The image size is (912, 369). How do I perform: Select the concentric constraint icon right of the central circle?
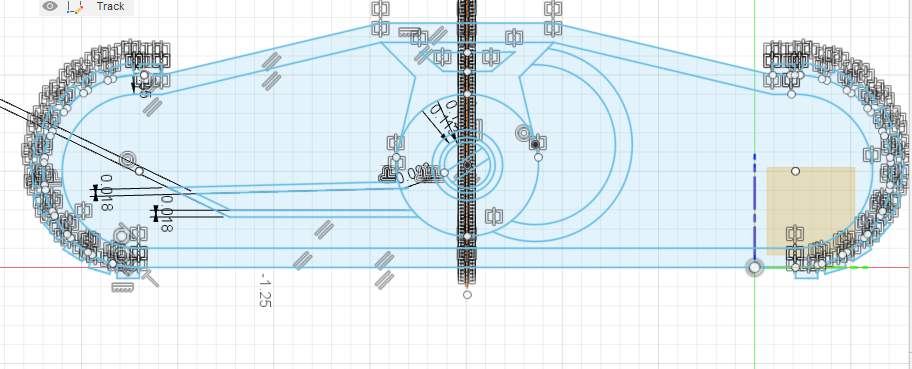[x=522, y=133]
